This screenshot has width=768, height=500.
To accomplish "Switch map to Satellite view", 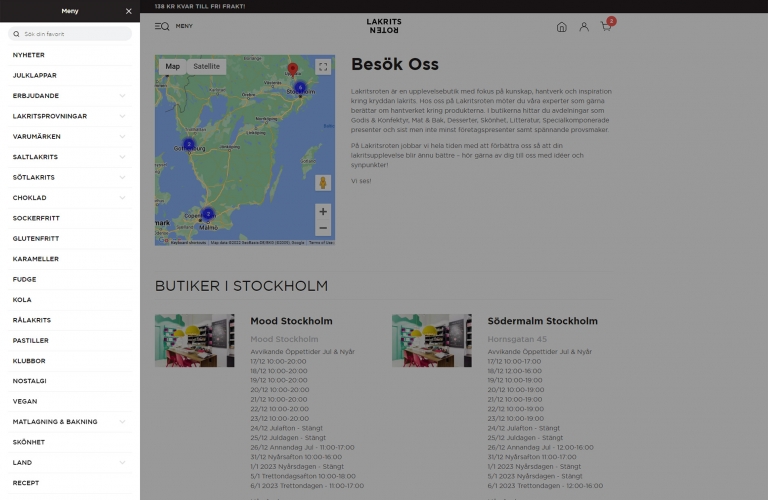I will point(206,67).
